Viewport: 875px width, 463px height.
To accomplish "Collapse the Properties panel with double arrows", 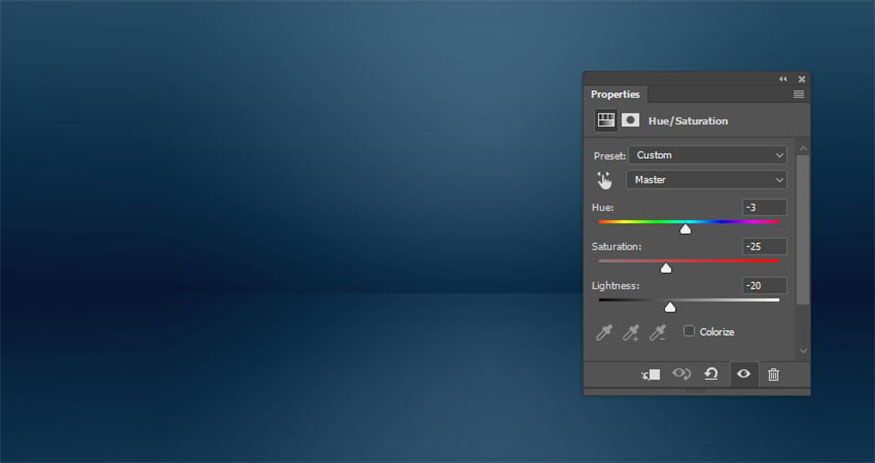I will pyautogui.click(x=783, y=79).
